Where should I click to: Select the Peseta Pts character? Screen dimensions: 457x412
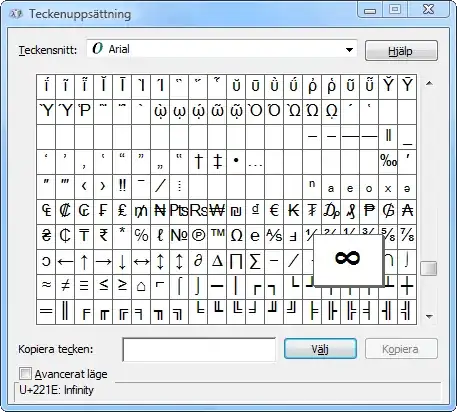[179, 212]
